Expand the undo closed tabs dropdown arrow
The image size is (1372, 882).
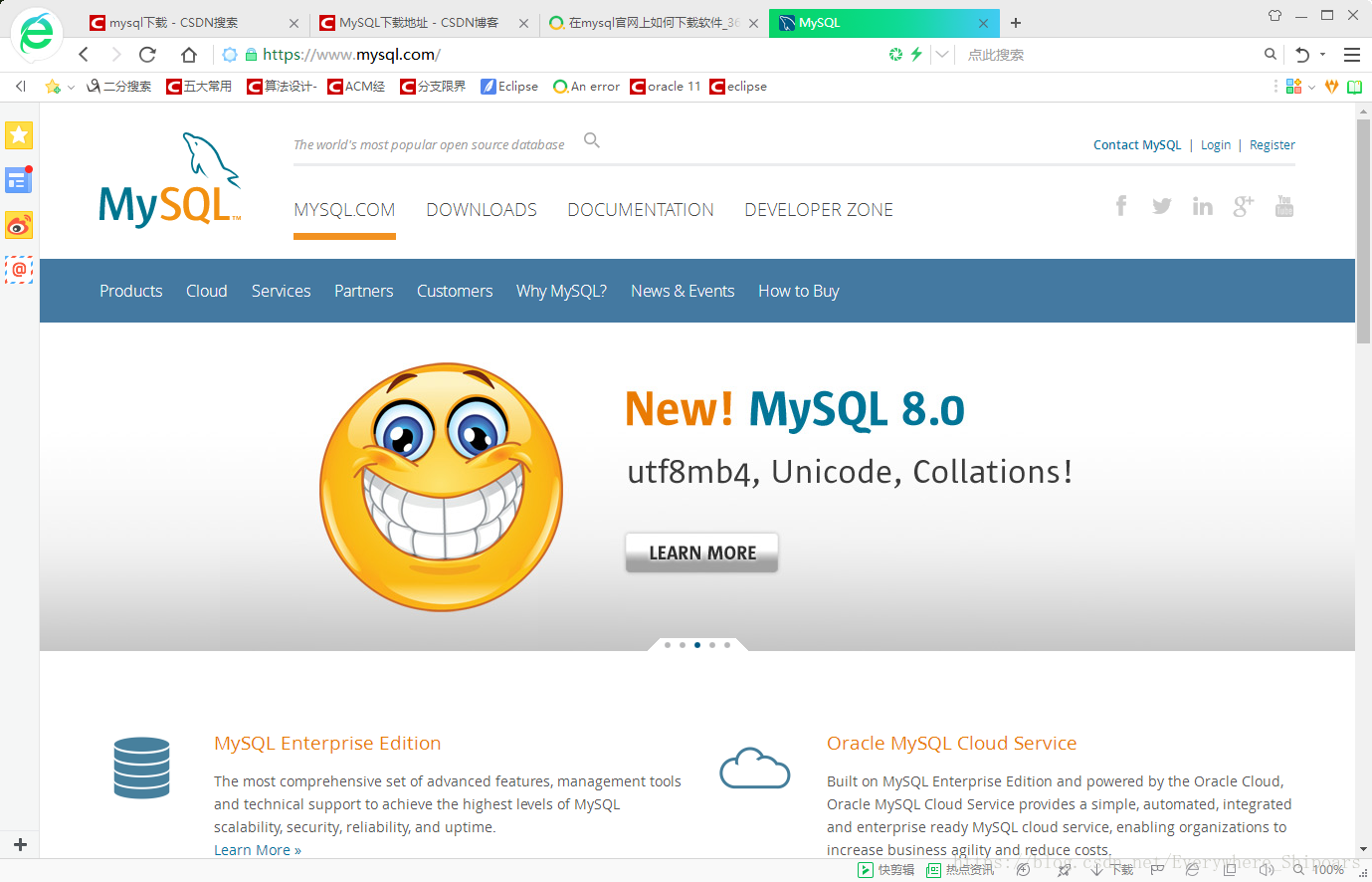tap(1322, 55)
